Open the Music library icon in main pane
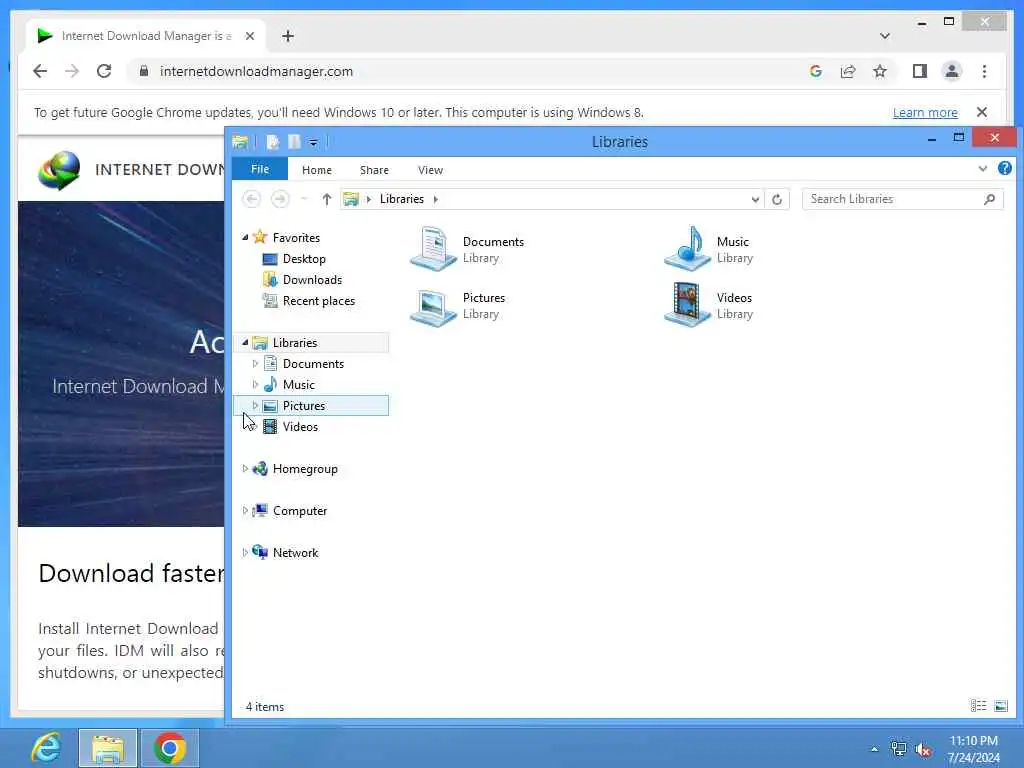 pos(686,249)
